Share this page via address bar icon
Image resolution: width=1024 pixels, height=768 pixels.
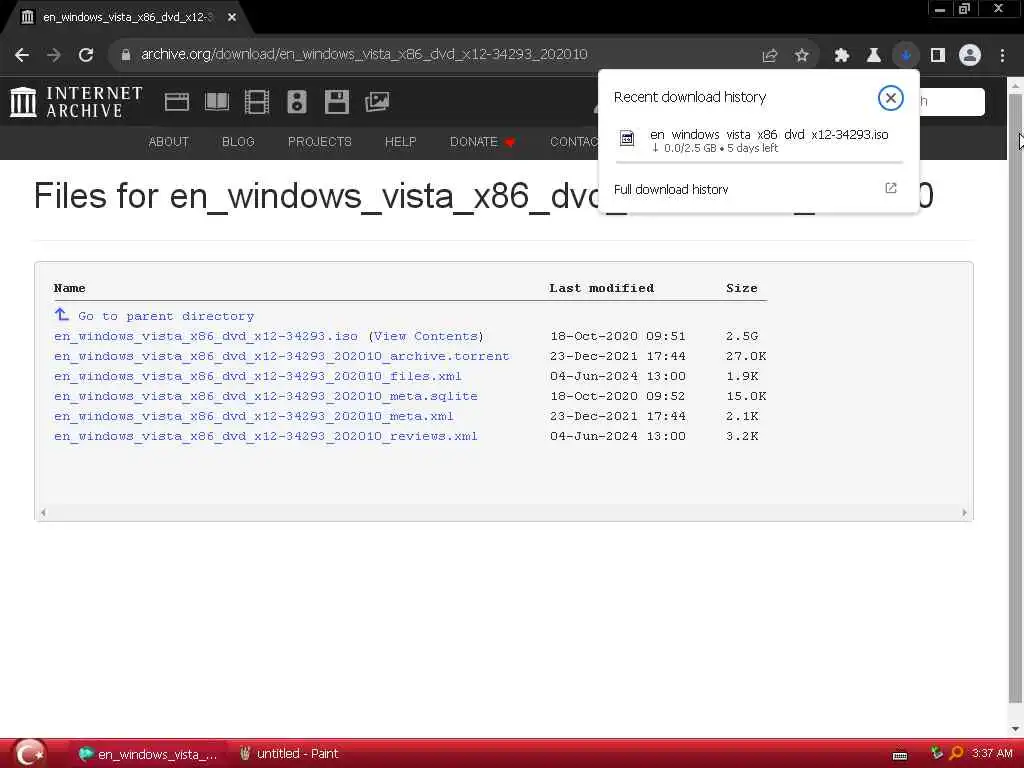pos(770,56)
